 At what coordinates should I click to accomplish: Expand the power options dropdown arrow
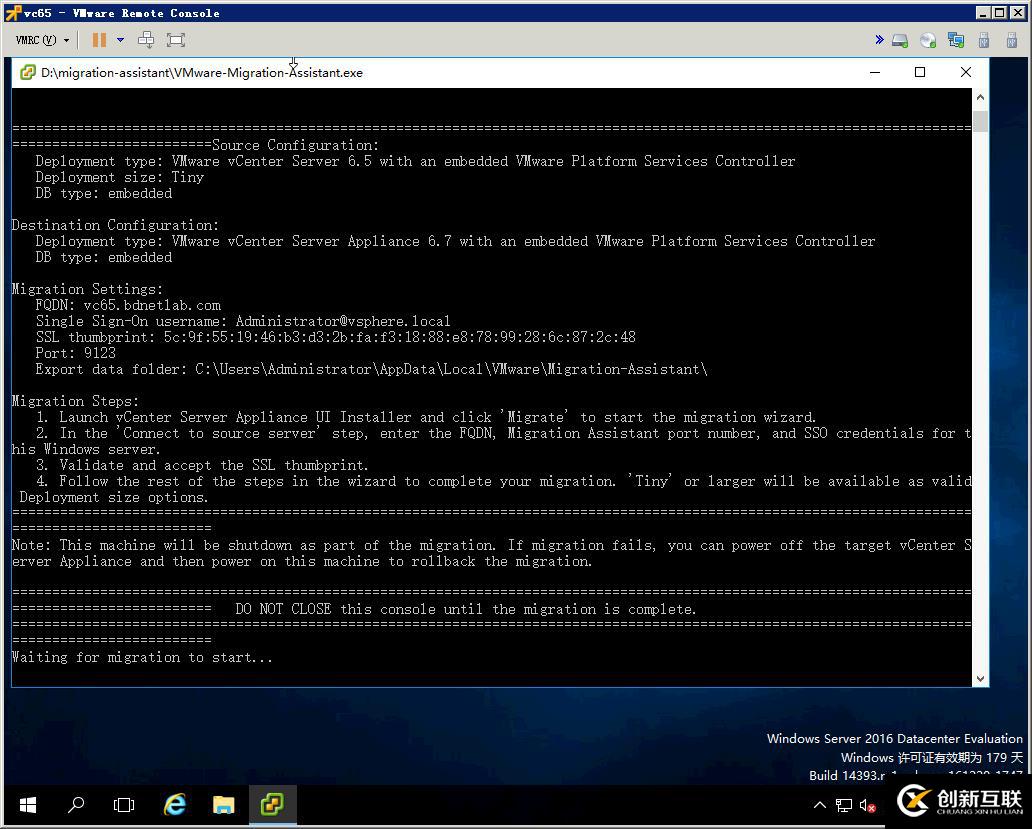click(x=120, y=40)
